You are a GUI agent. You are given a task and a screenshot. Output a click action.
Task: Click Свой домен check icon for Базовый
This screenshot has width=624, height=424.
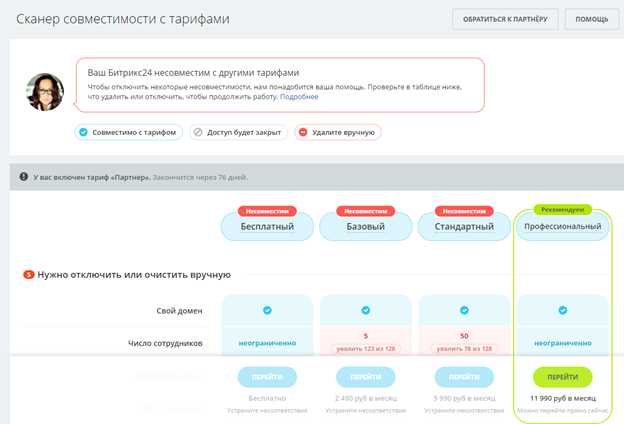coord(366,310)
